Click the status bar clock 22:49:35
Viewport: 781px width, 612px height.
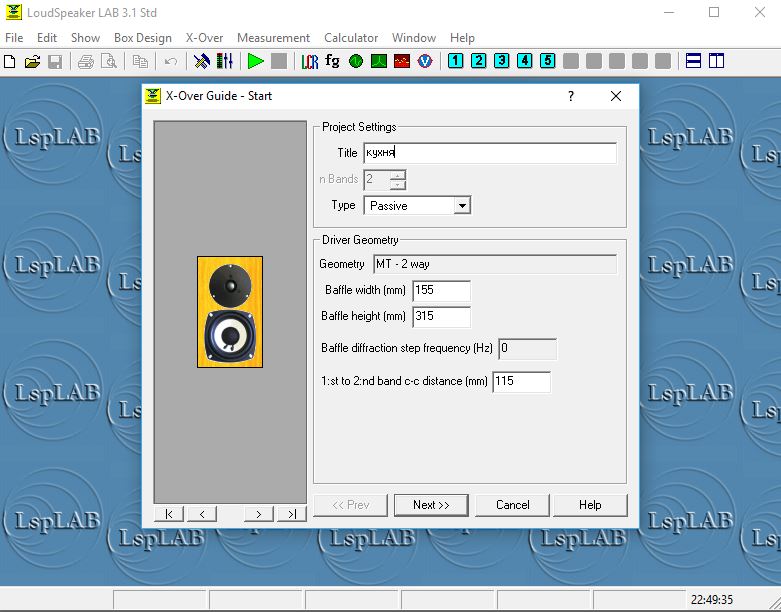pyautogui.click(x=711, y=600)
